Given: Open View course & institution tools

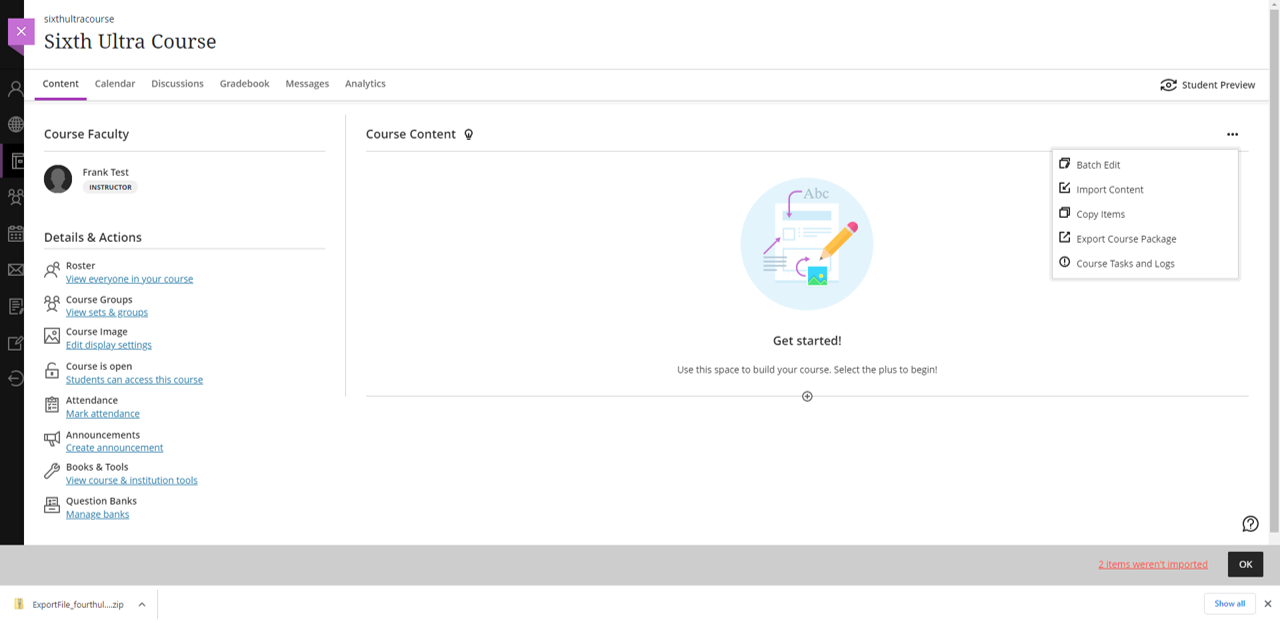Looking at the screenshot, I should click(x=132, y=480).
